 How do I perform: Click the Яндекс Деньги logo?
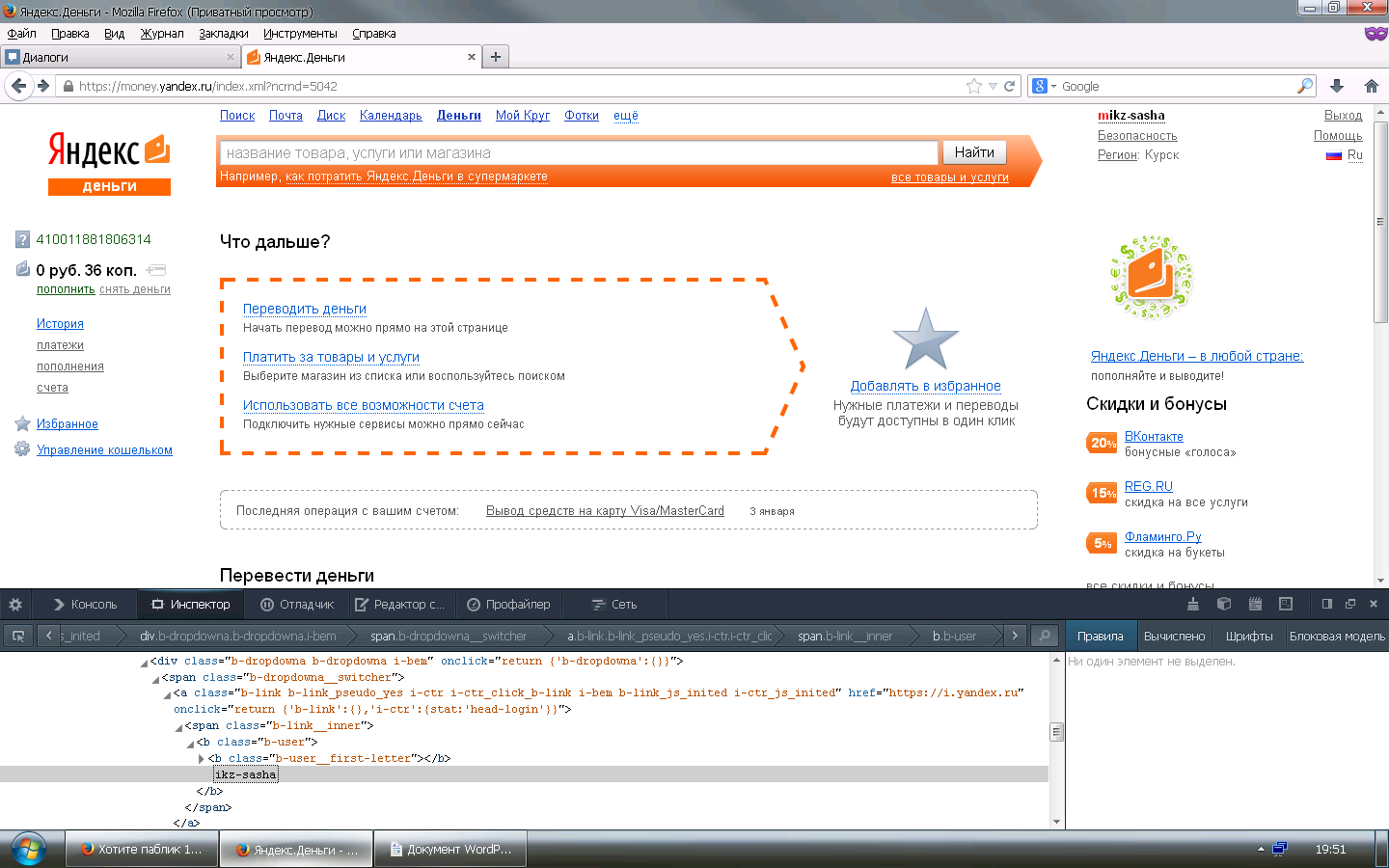click(109, 164)
